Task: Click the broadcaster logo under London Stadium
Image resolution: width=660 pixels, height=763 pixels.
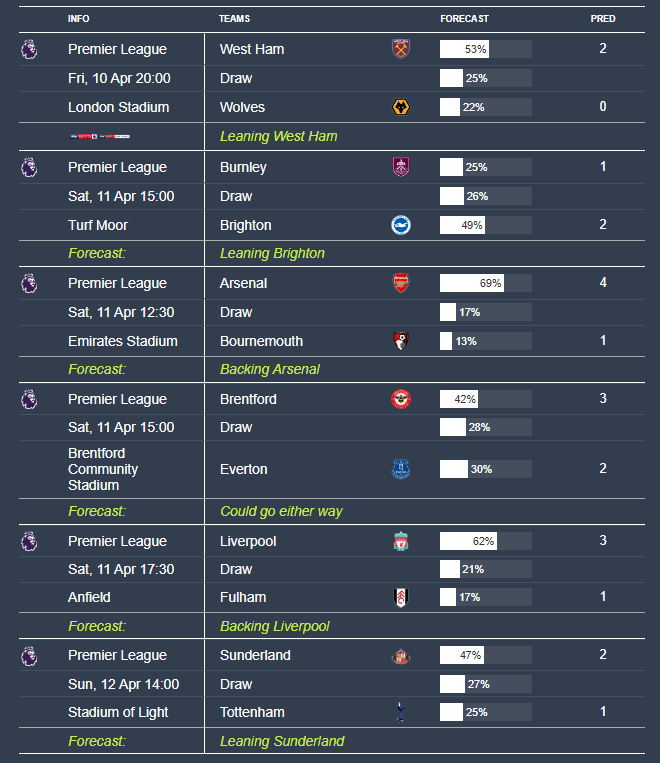Action: pyautogui.click(x=100, y=136)
